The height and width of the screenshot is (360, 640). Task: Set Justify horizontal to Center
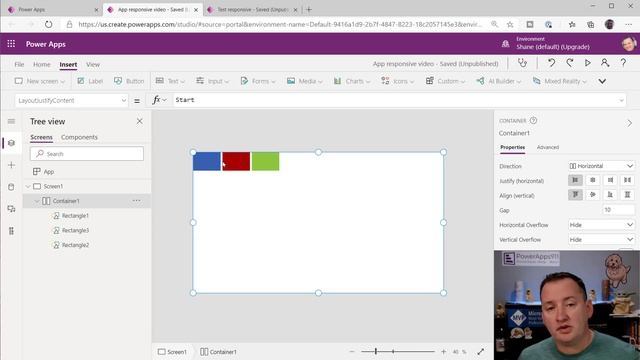click(593, 180)
